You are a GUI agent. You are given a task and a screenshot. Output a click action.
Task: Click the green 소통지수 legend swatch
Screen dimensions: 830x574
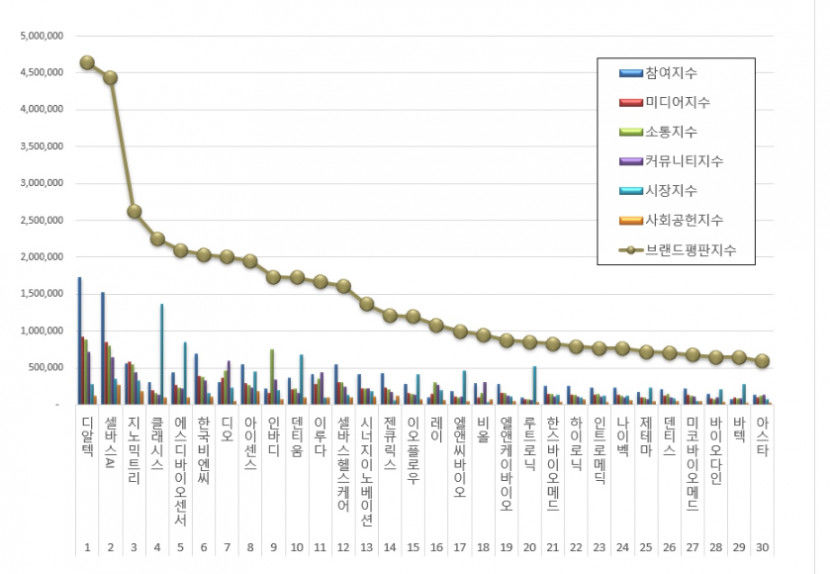[x=630, y=132]
